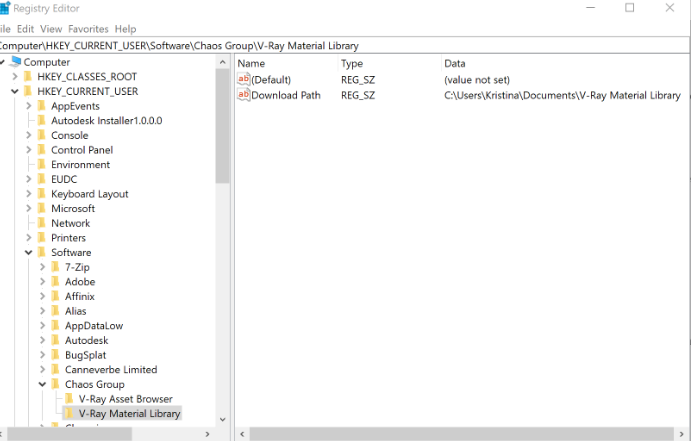This screenshot has width=693, height=441.
Task: Select the Affinix key label
Action: click(x=80, y=296)
